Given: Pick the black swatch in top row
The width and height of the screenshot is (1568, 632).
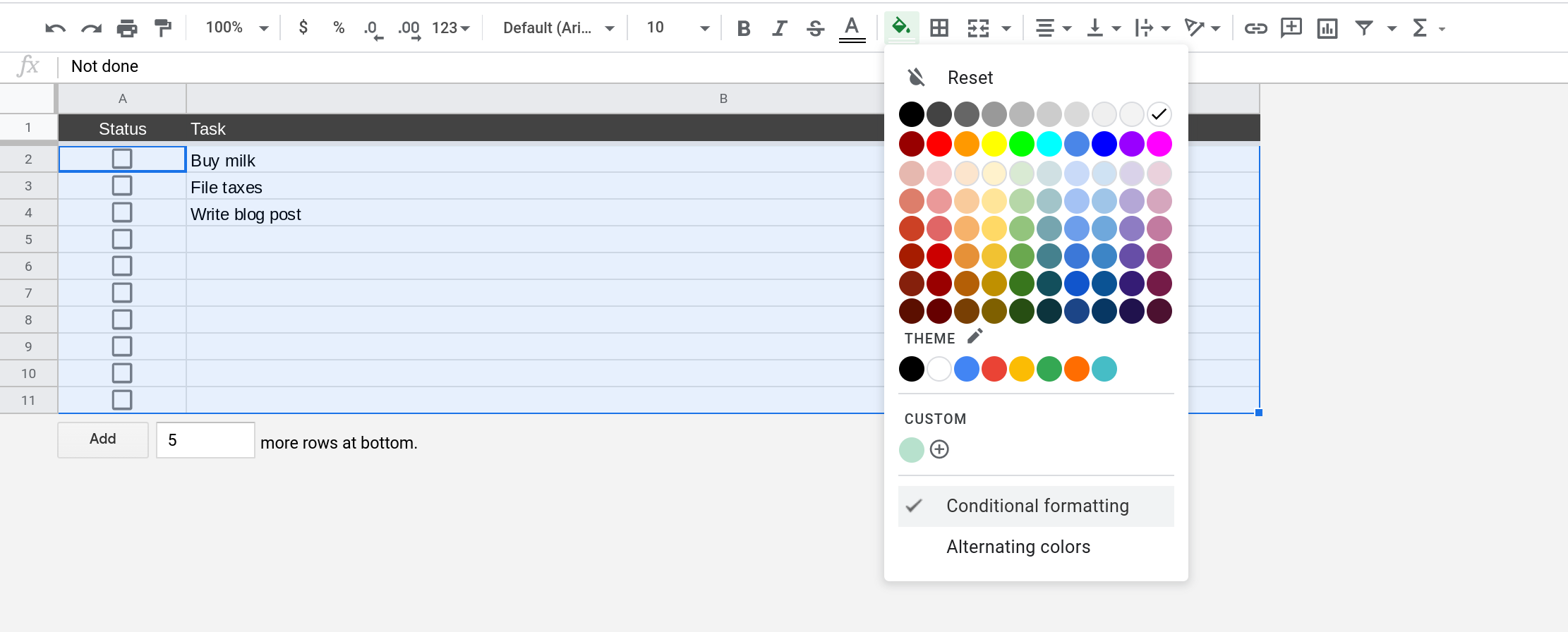Looking at the screenshot, I should 912,114.
